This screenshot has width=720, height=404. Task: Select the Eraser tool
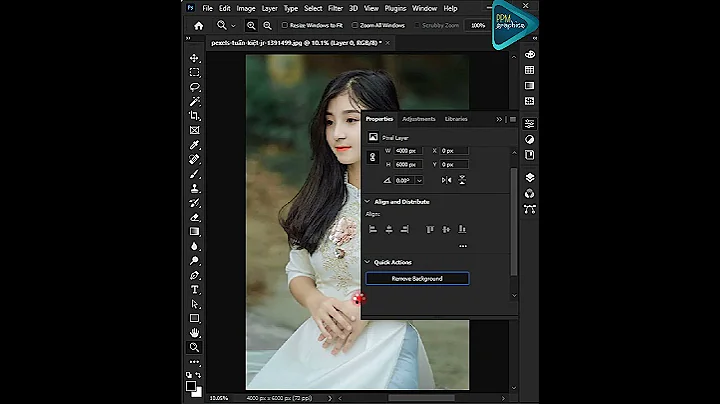click(x=194, y=217)
